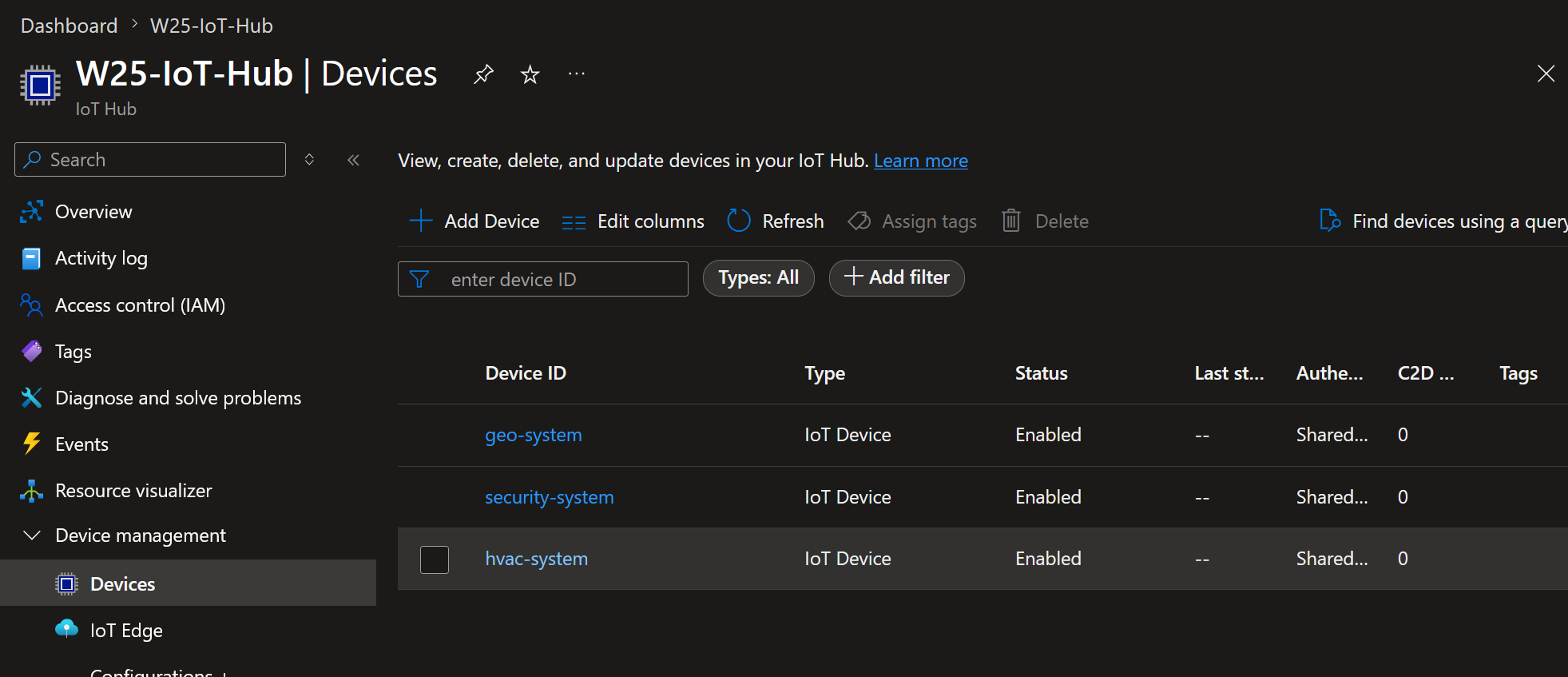Click the IoT Edge cloud icon
The height and width of the screenshot is (677, 1568).
tap(67, 629)
